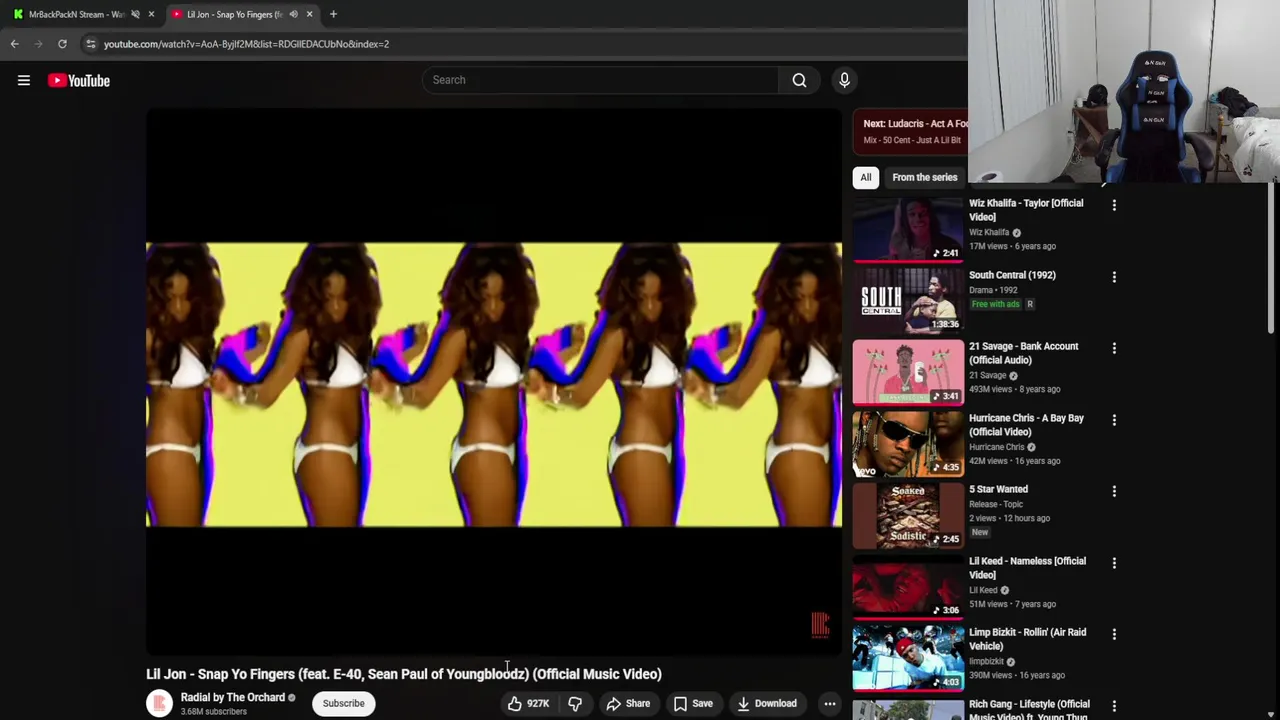1280x720 pixels.
Task: Reload the page with the refresh icon
Action: [62, 44]
